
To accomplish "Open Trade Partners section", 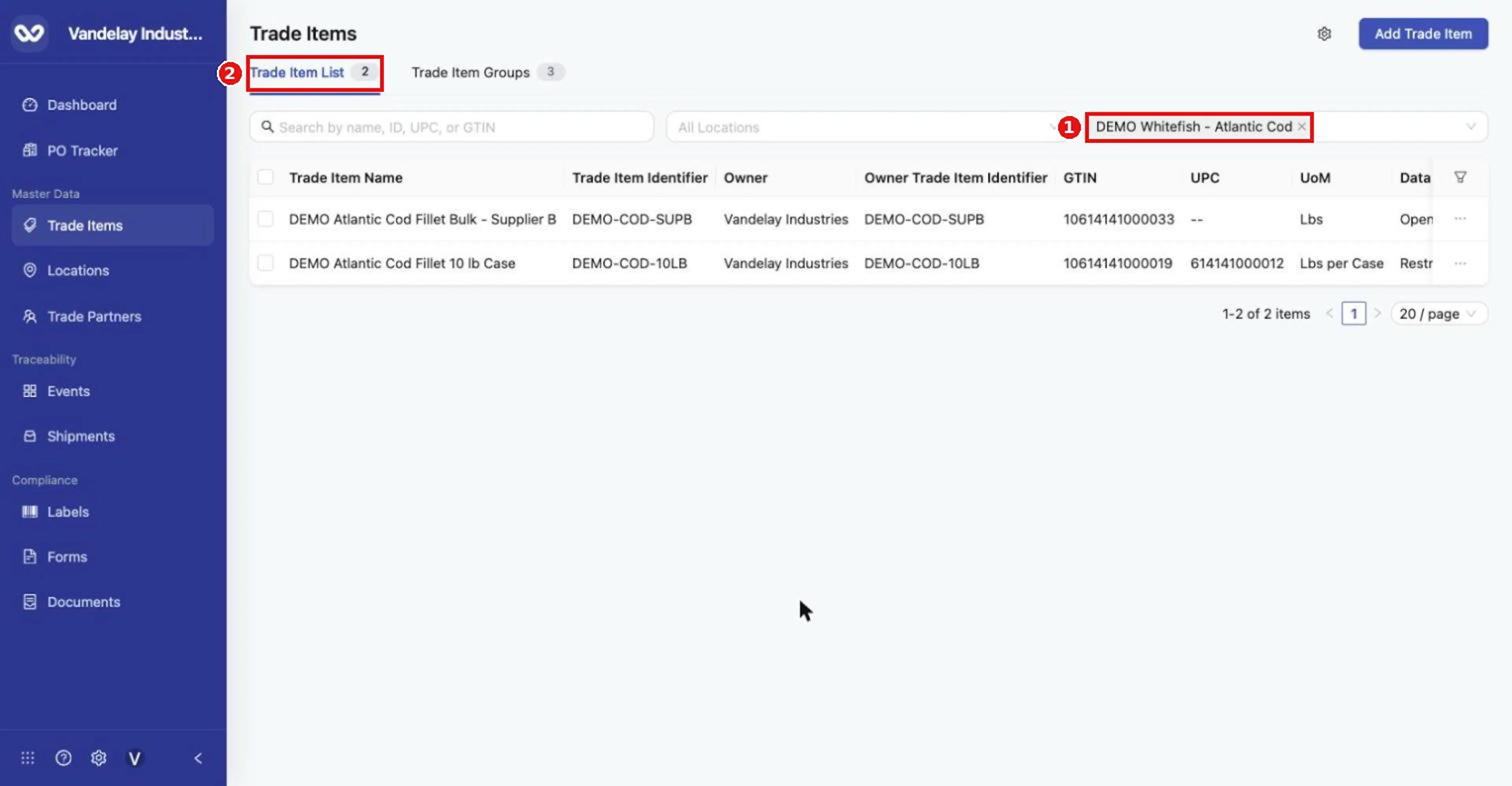I will (94, 316).
